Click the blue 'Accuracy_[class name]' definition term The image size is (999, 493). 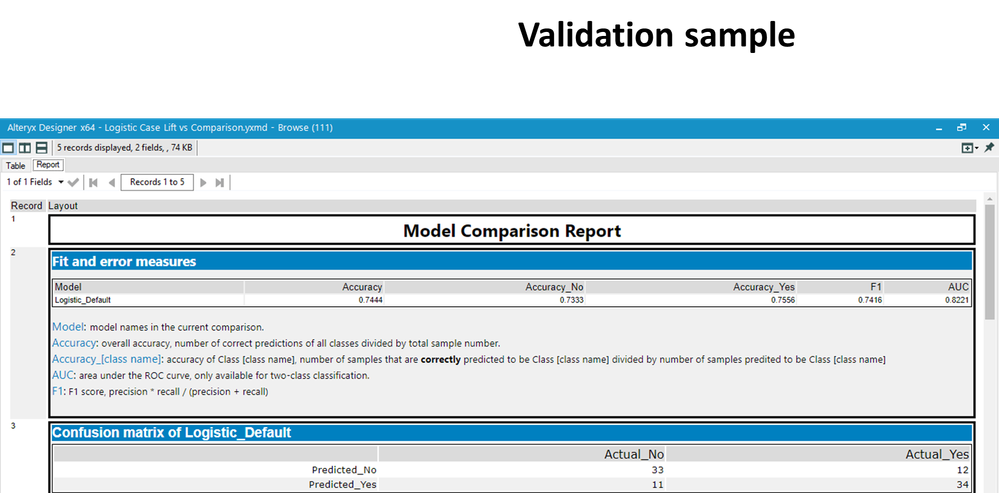[x=107, y=359]
